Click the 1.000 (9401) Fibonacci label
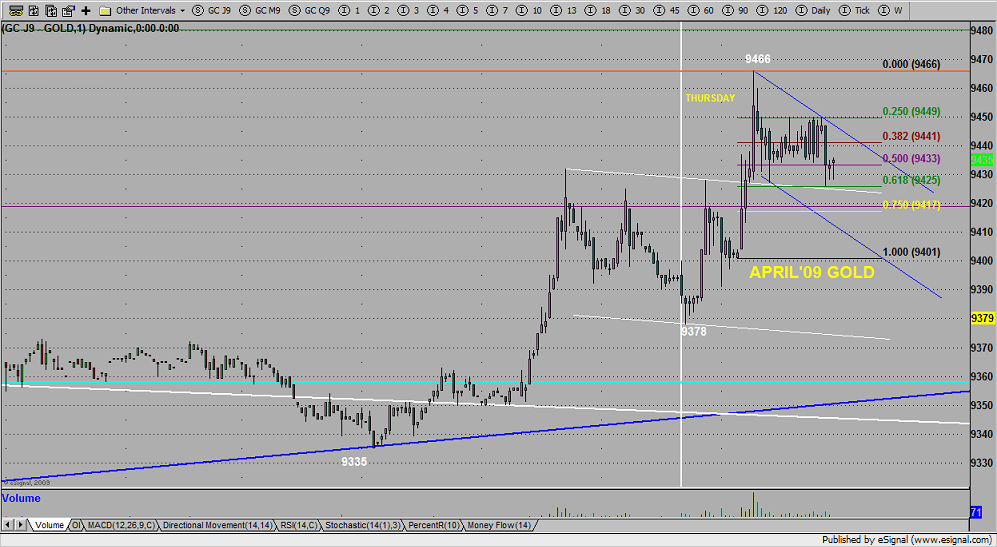 click(911, 252)
